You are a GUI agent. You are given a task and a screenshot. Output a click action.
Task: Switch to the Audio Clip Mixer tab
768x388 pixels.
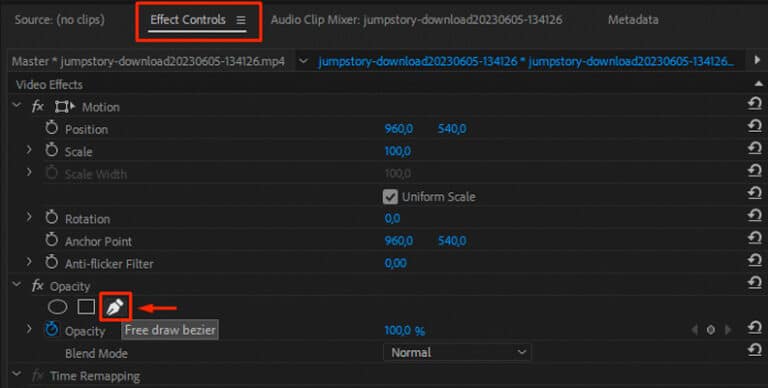[416, 20]
